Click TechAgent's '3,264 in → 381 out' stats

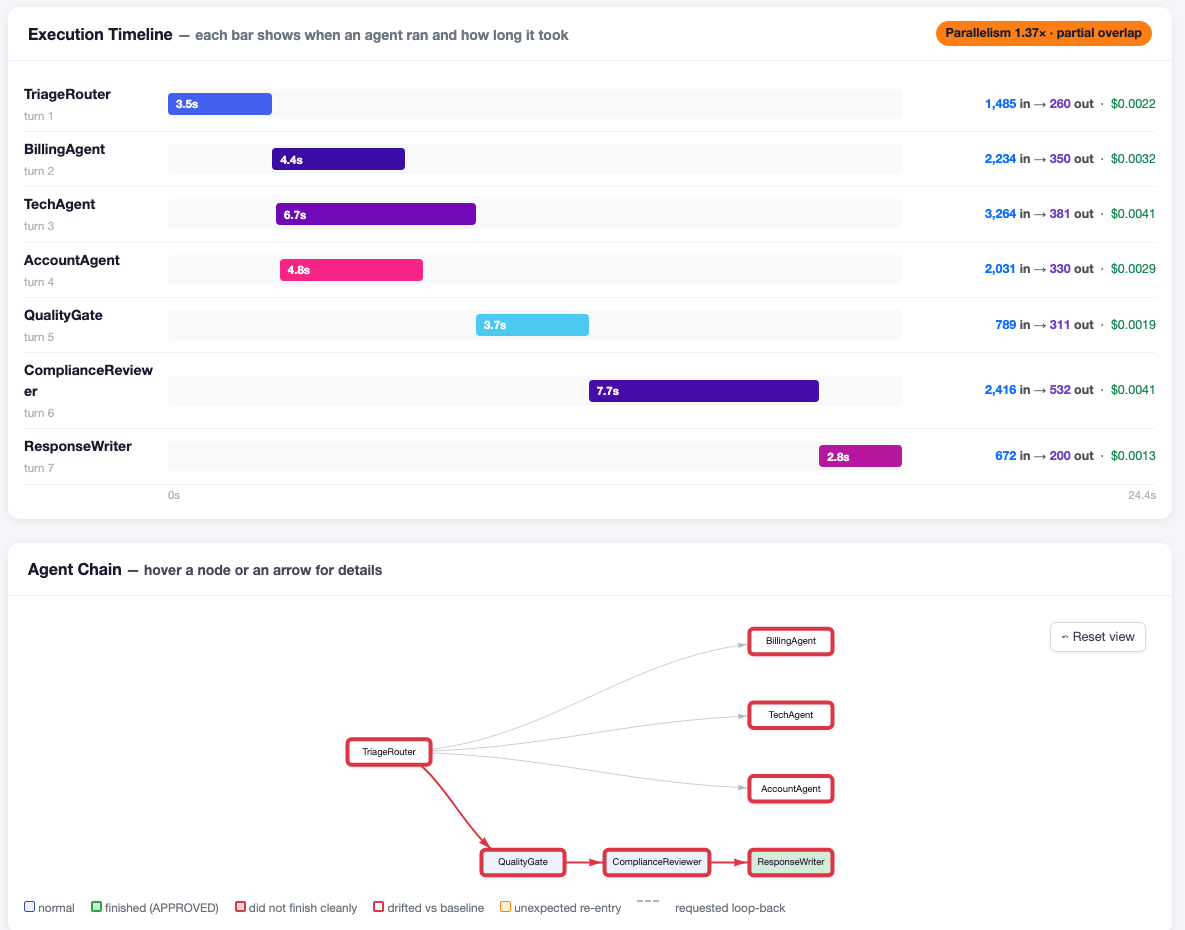tap(1039, 215)
